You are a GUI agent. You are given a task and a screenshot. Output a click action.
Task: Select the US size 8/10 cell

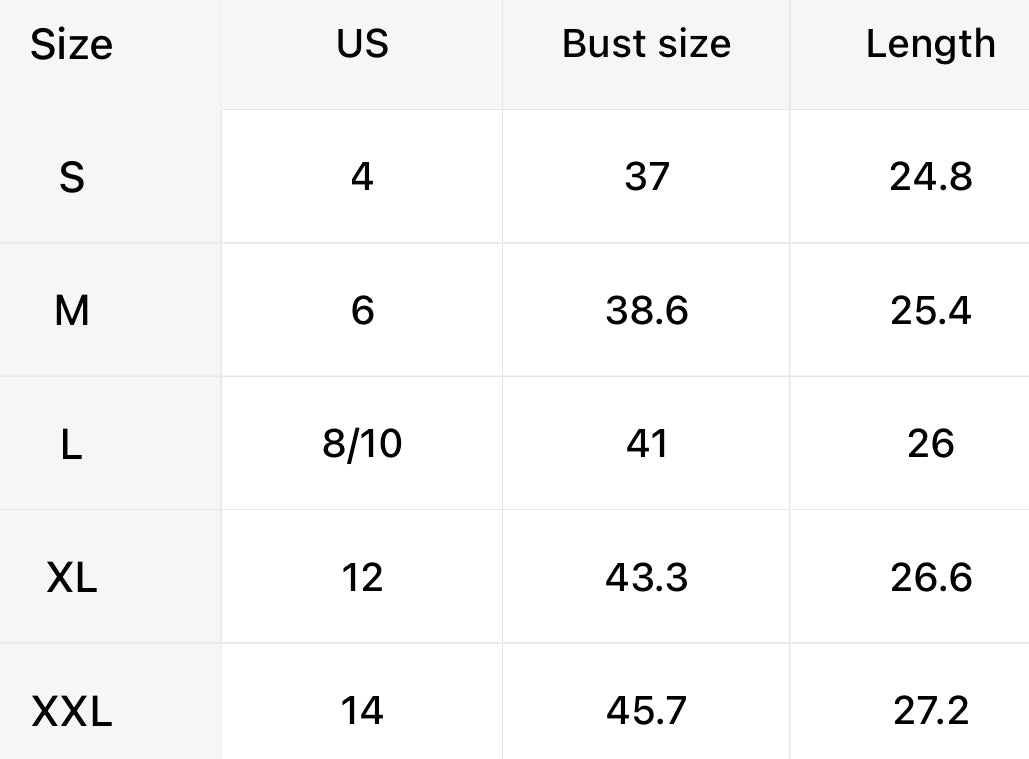point(362,444)
